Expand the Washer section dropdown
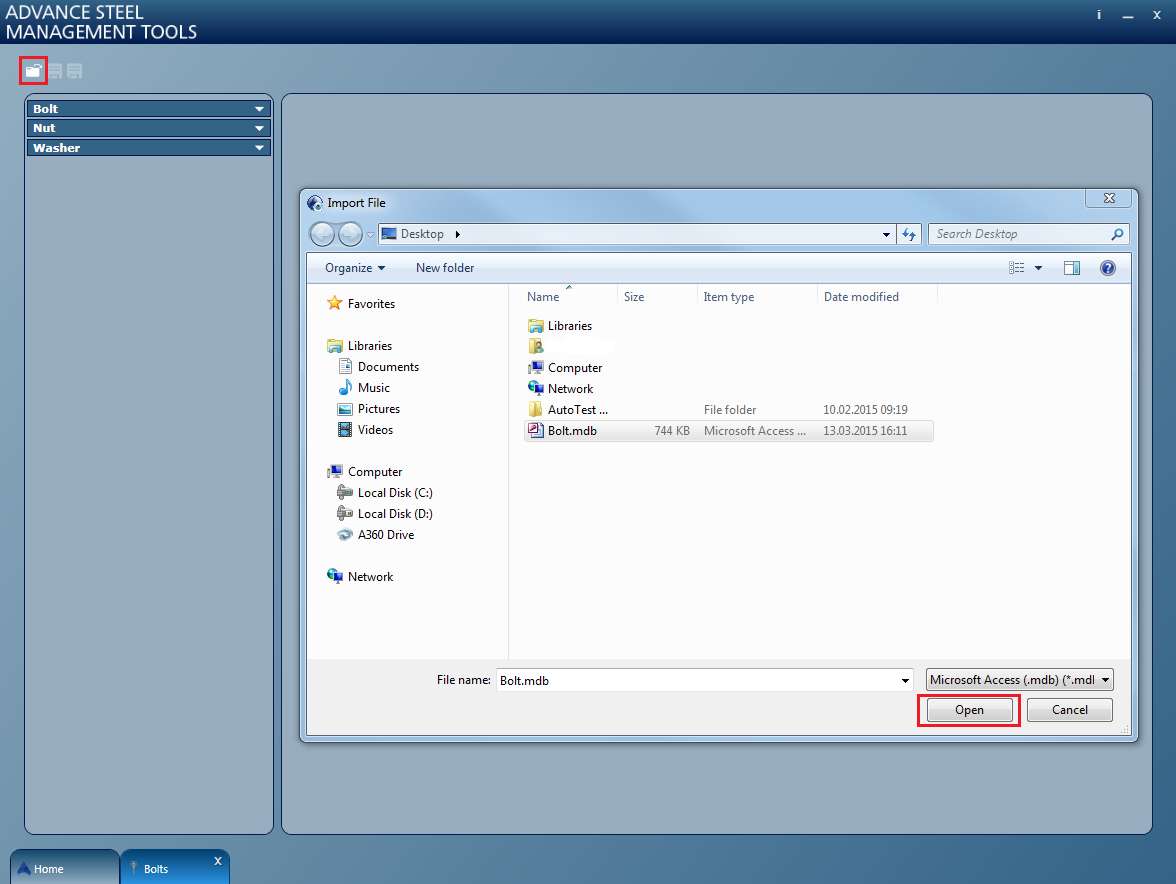This screenshot has width=1176, height=884. [260, 148]
